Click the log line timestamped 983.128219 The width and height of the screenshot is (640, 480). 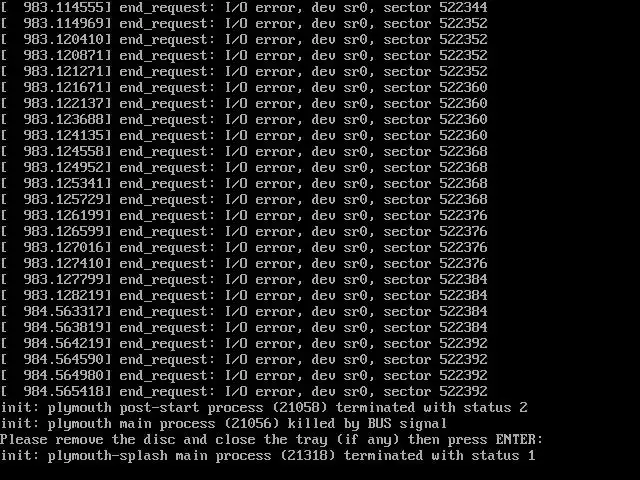click(x=244, y=296)
